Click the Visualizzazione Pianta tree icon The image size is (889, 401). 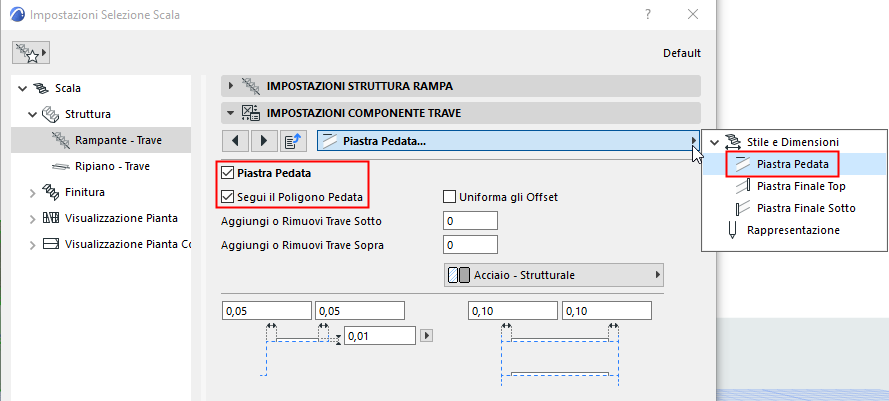click(51, 218)
